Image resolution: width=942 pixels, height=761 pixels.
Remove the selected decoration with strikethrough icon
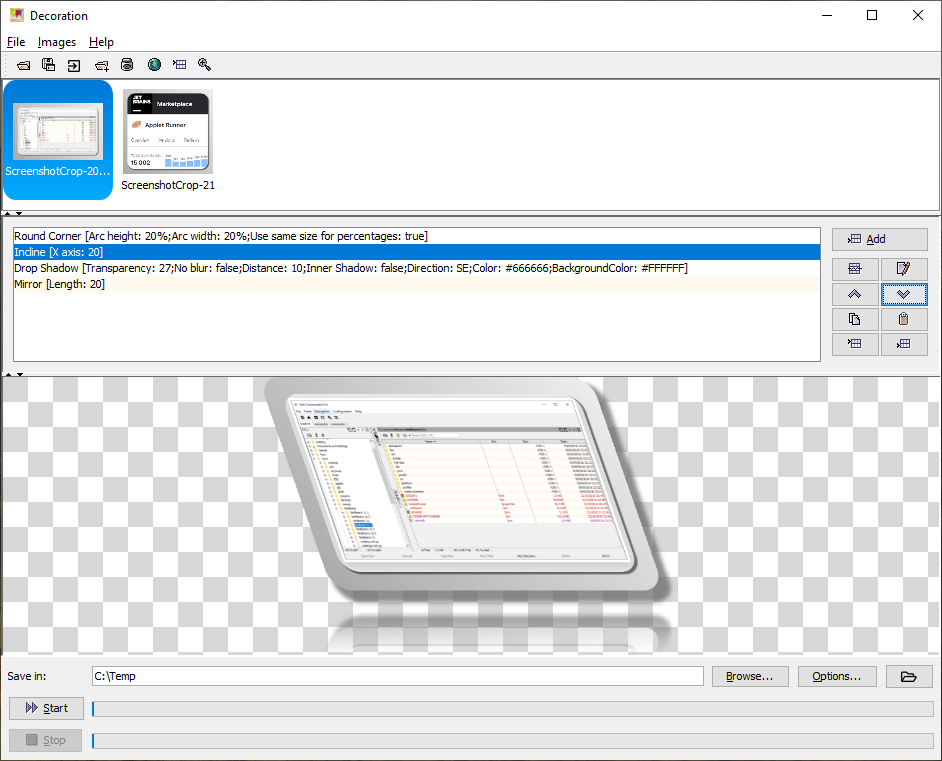[x=855, y=269]
